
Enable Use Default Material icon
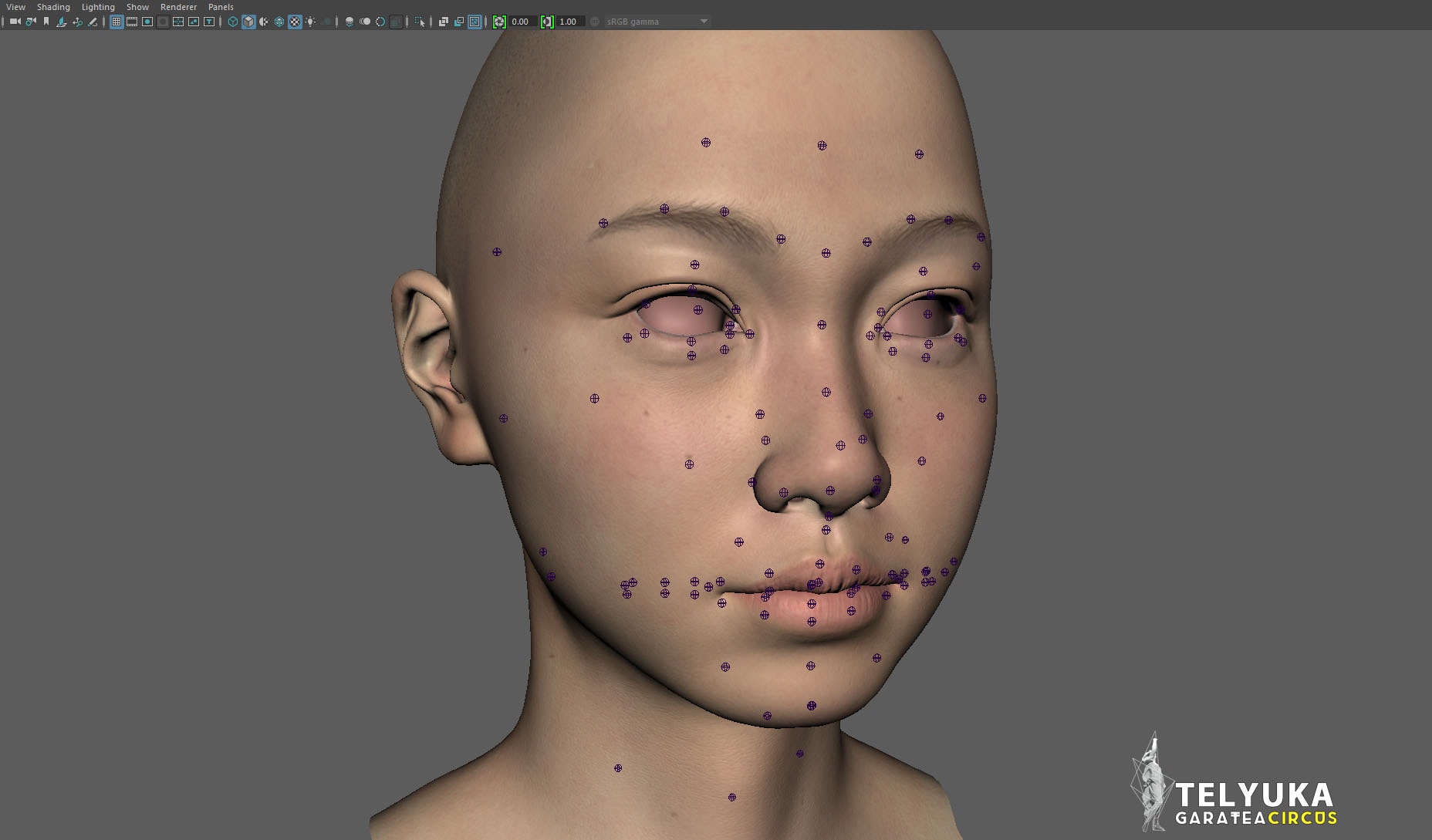(x=264, y=22)
